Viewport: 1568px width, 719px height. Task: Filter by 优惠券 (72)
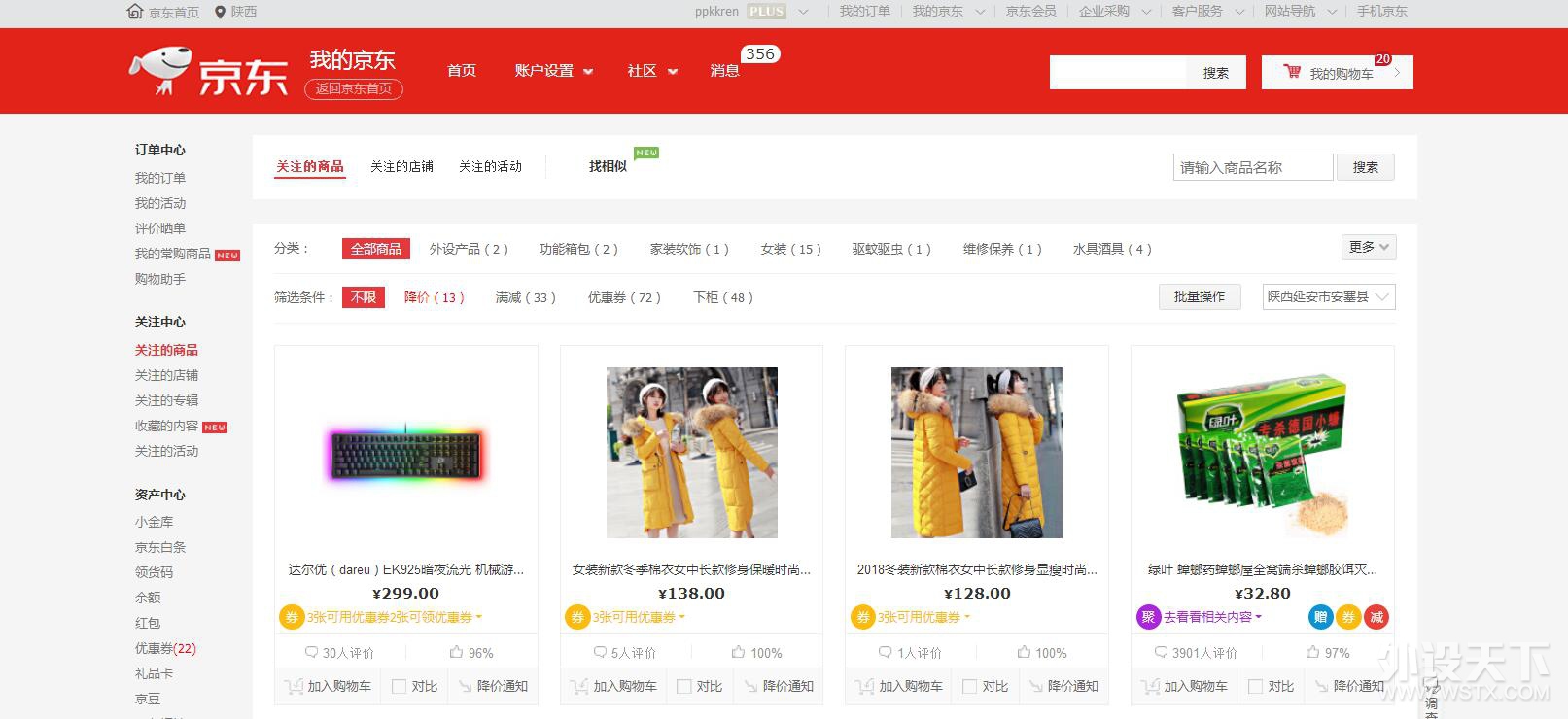pyautogui.click(x=624, y=297)
